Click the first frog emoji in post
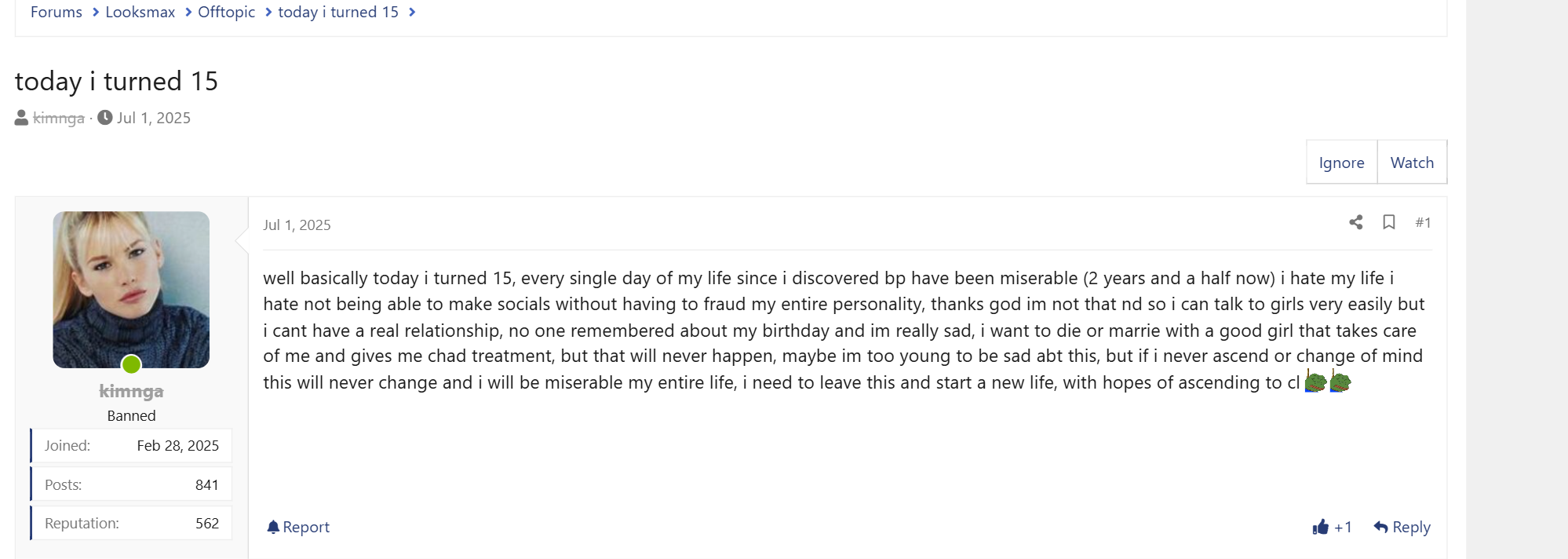Screen dimensions: 1568x559 click(x=1315, y=382)
